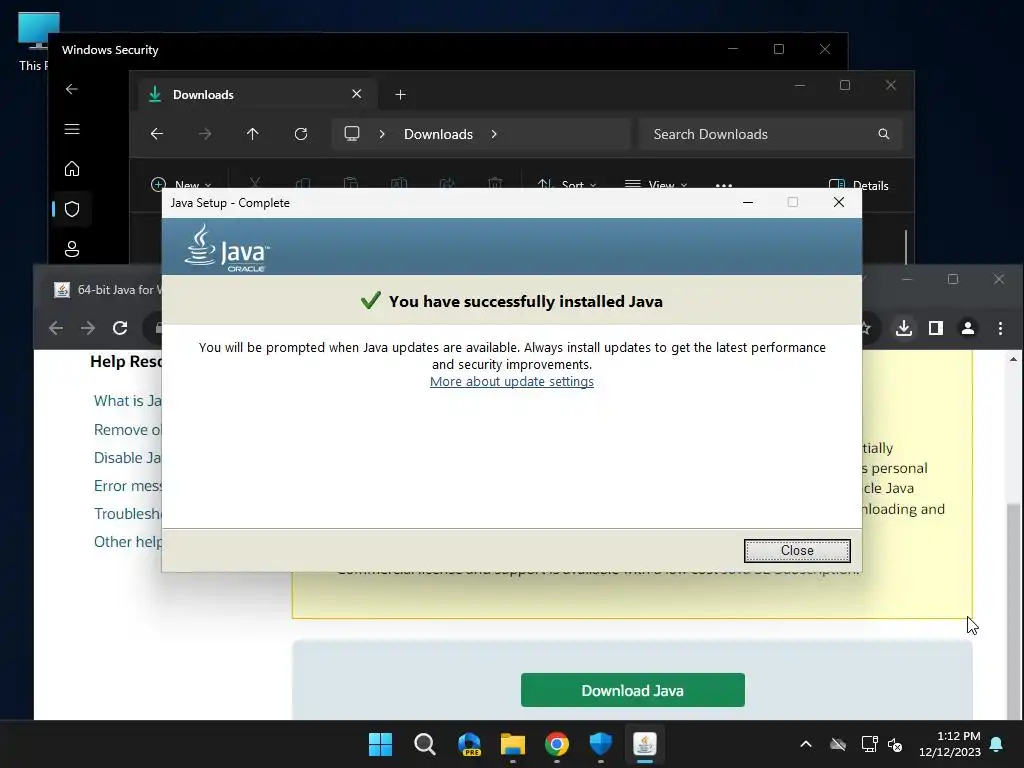Refresh the Downloads folder view

click(301, 134)
